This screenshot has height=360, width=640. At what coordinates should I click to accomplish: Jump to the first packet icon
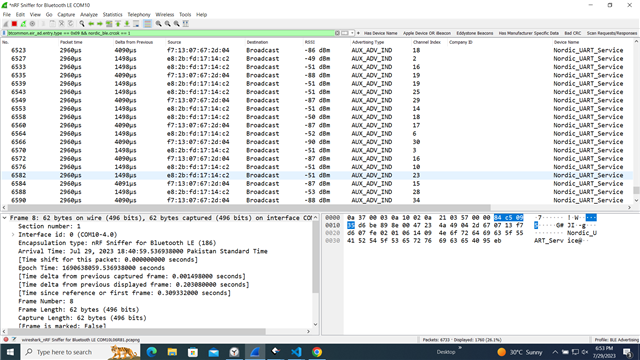point(118,24)
